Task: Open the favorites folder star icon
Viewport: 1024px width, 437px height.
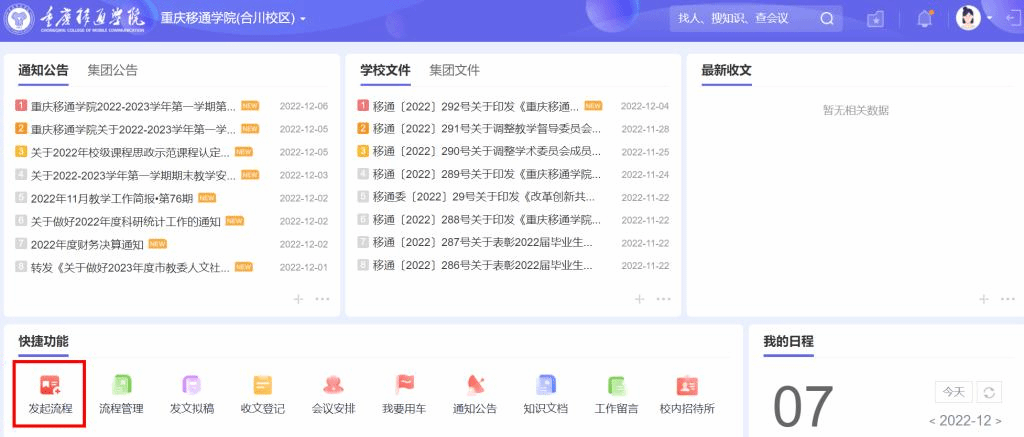Action: coord(876,19)
